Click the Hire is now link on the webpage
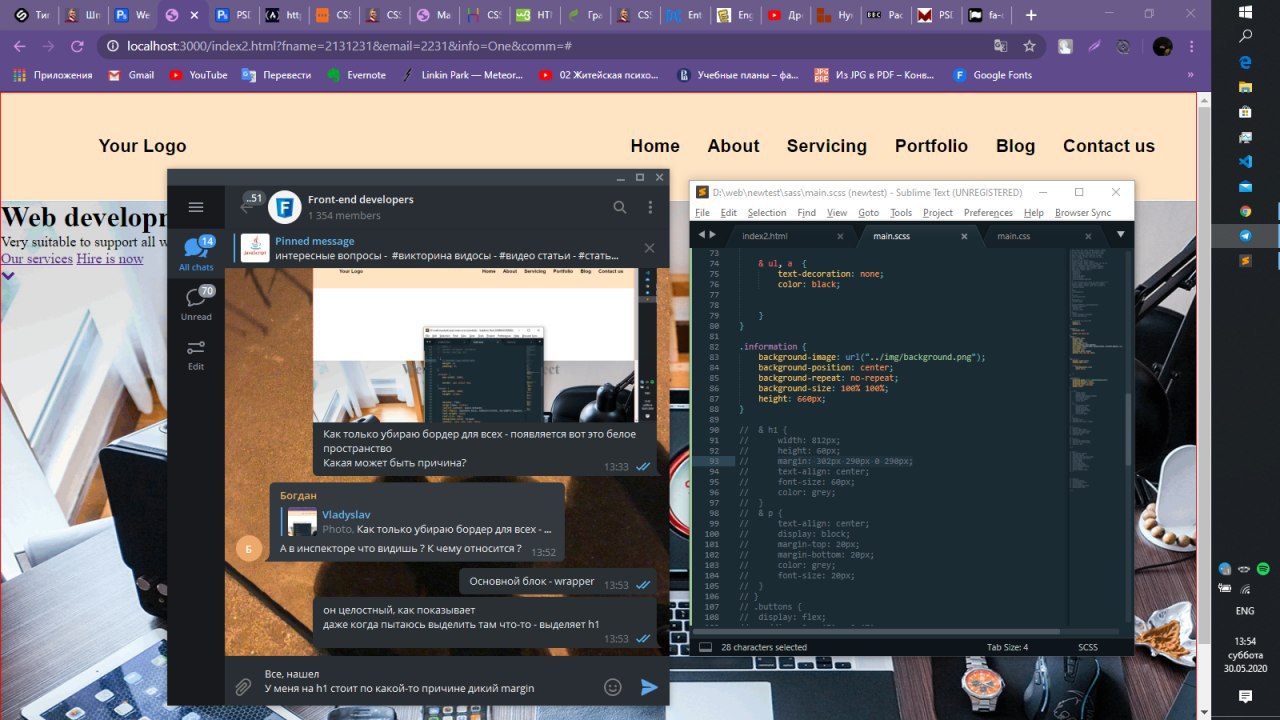Screen dimensions: 1280x720 pos(110,259)
